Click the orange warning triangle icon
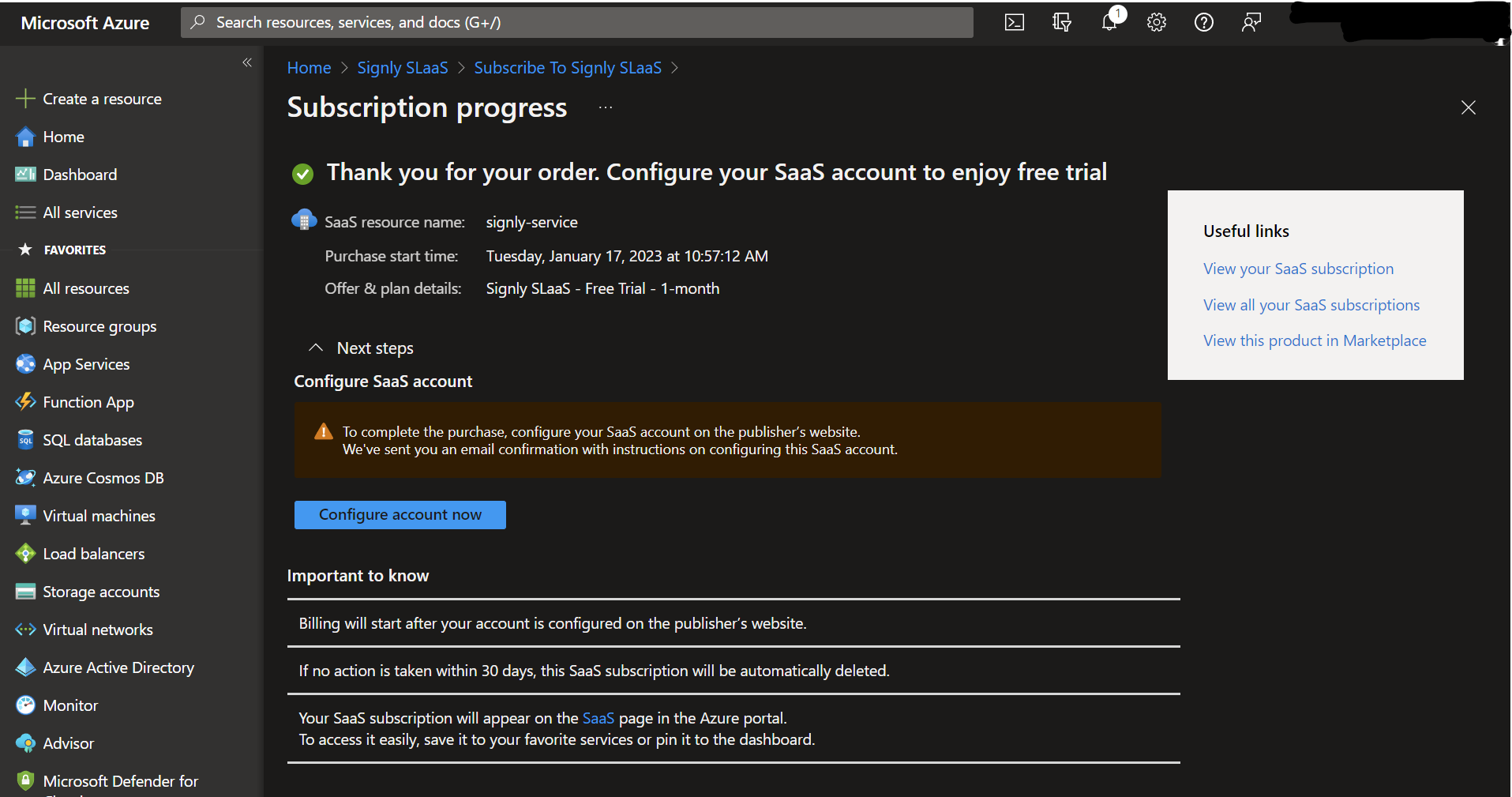1512x797 pixels. click(323, 431)
